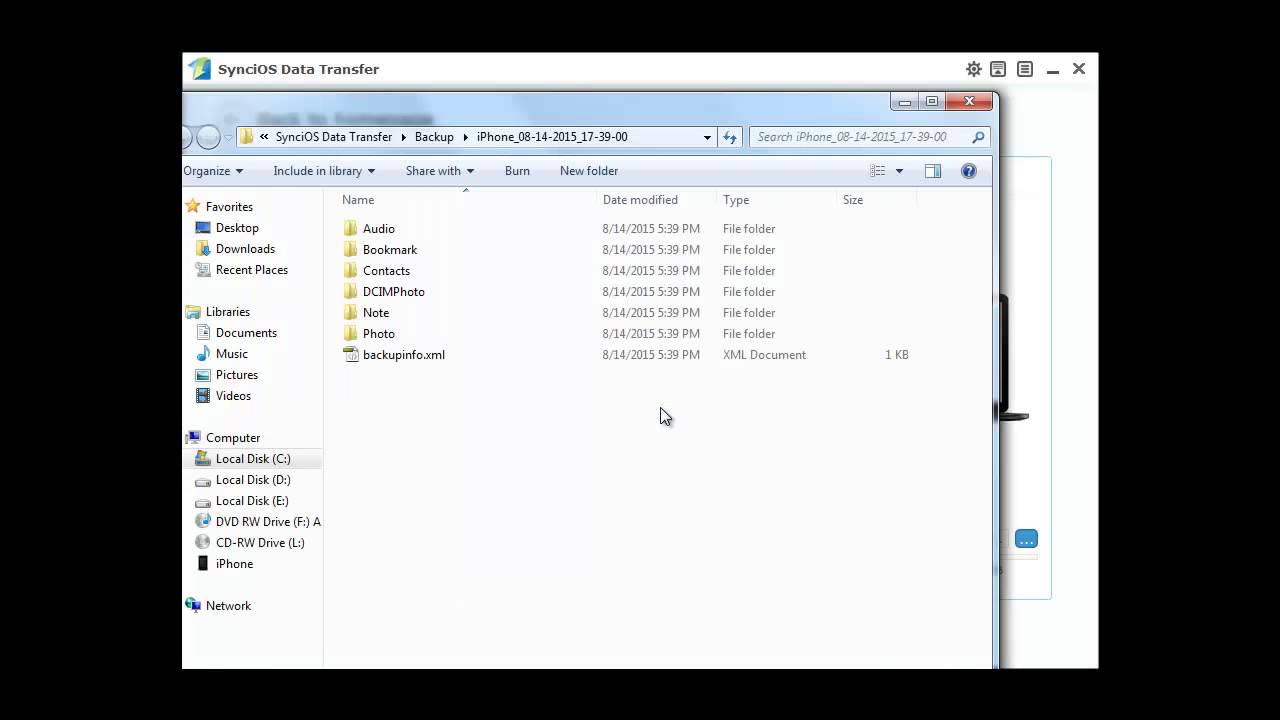Viewport: 1280px width, 720px height.
Task: Click the Explorer Forward navigation button
Action: 208,137
